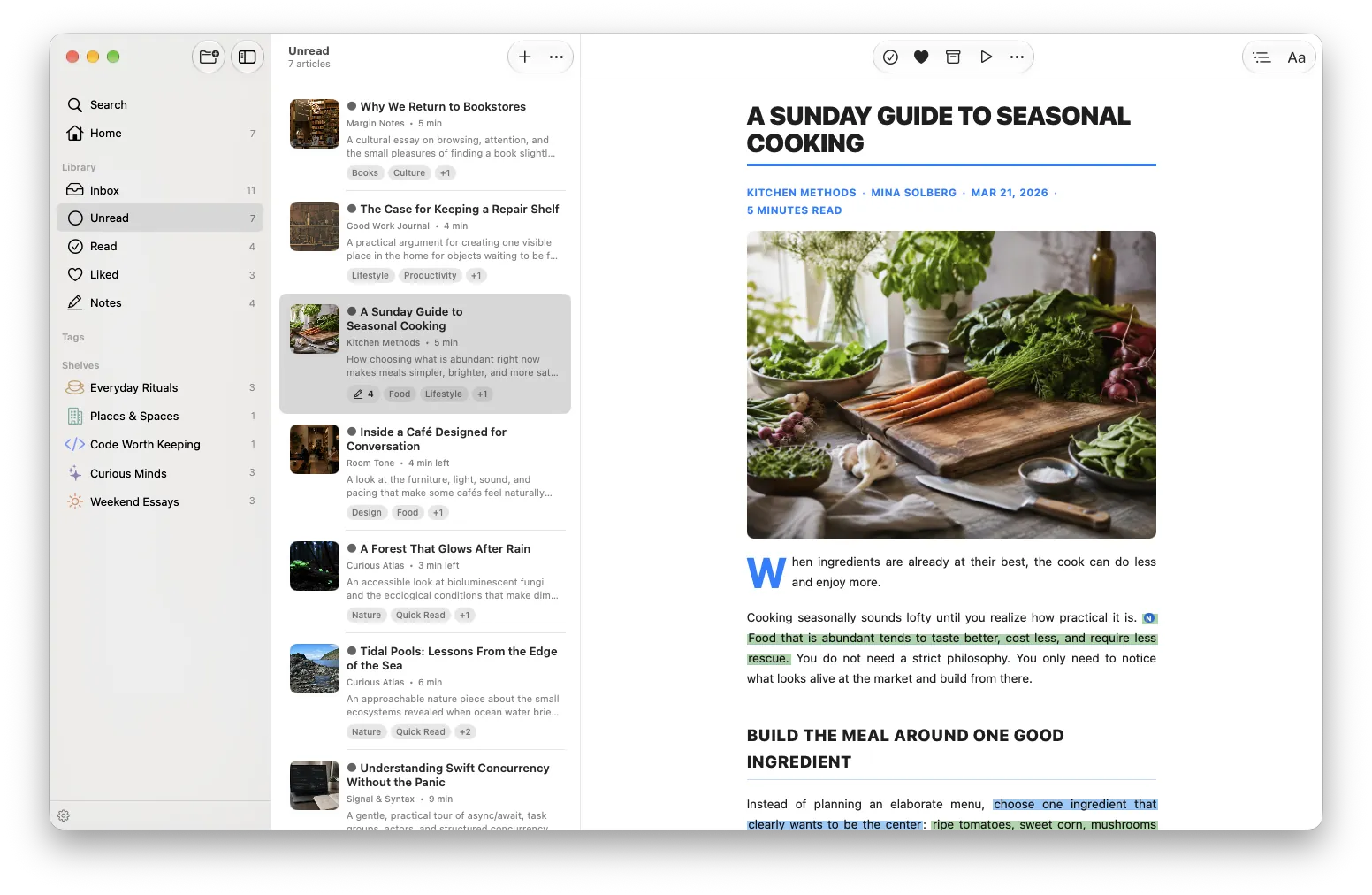Click Lifestyle tag on Sunday Guide article
The height and width of the screenshot is (895, 1372).
pos(444,394)
